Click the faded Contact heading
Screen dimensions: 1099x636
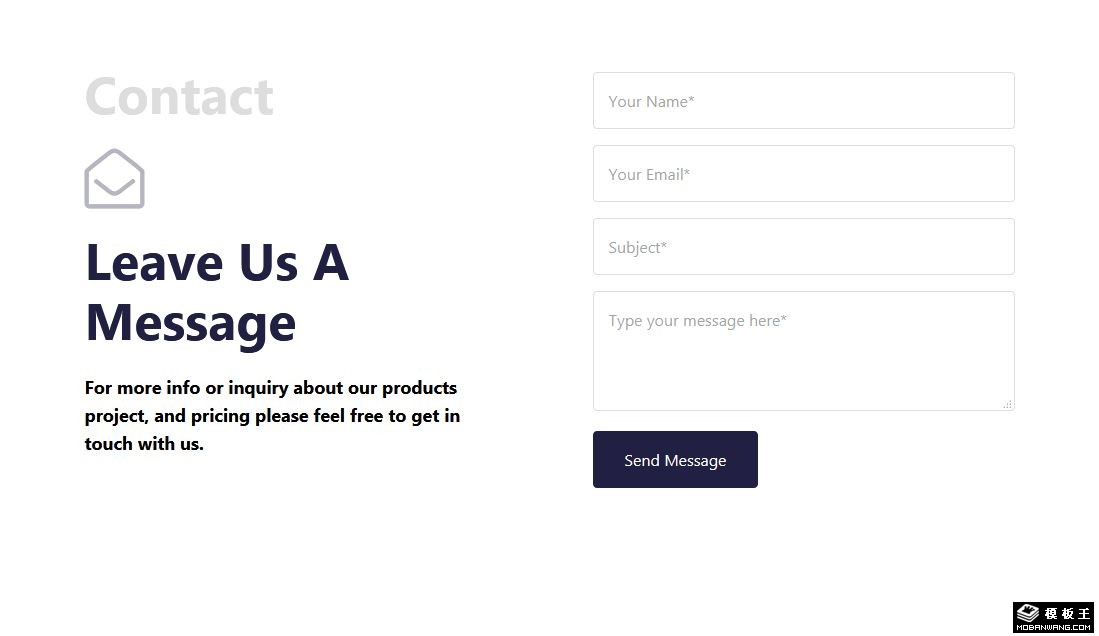tap(179, 97)
